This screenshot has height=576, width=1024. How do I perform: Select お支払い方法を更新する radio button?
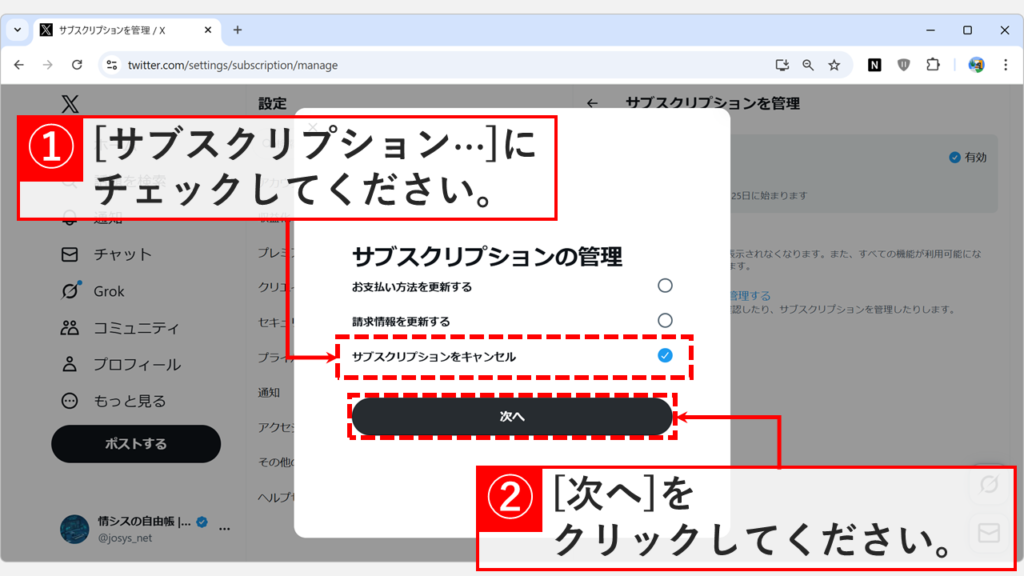[663, 285]
